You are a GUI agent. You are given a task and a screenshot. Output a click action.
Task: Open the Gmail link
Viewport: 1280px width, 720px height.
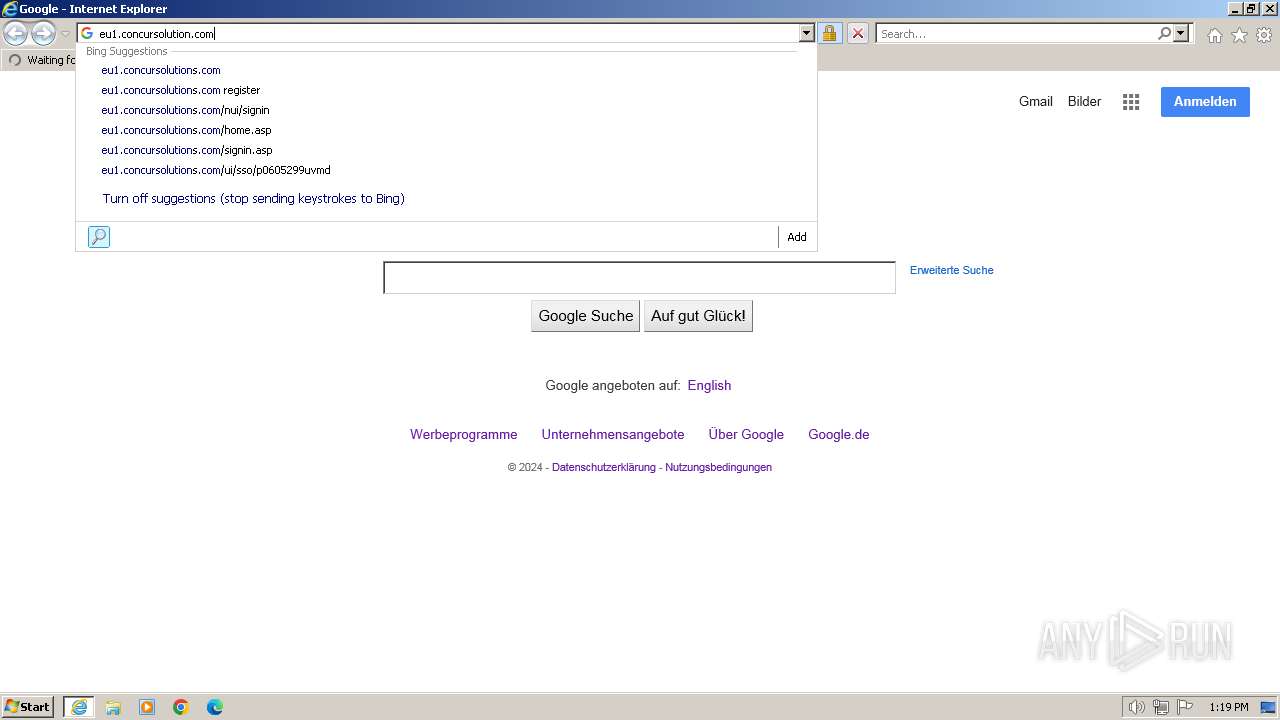coord(1036,101)
